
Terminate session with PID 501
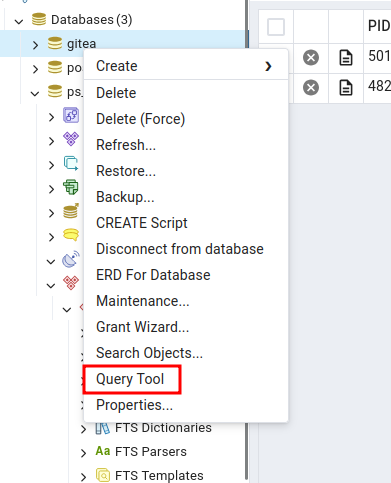pyautogui.click(x=311, y=58)
